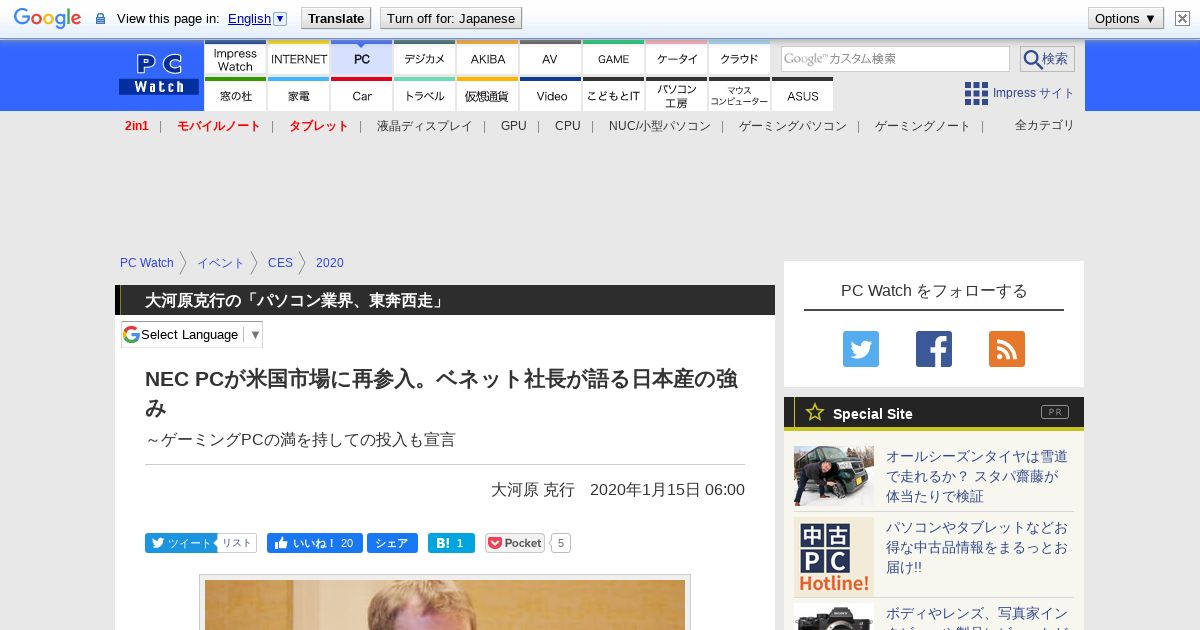Open the Video tab
Image resolution: width=1200 pixels, height=630 pixels.
tap(550, 95)
